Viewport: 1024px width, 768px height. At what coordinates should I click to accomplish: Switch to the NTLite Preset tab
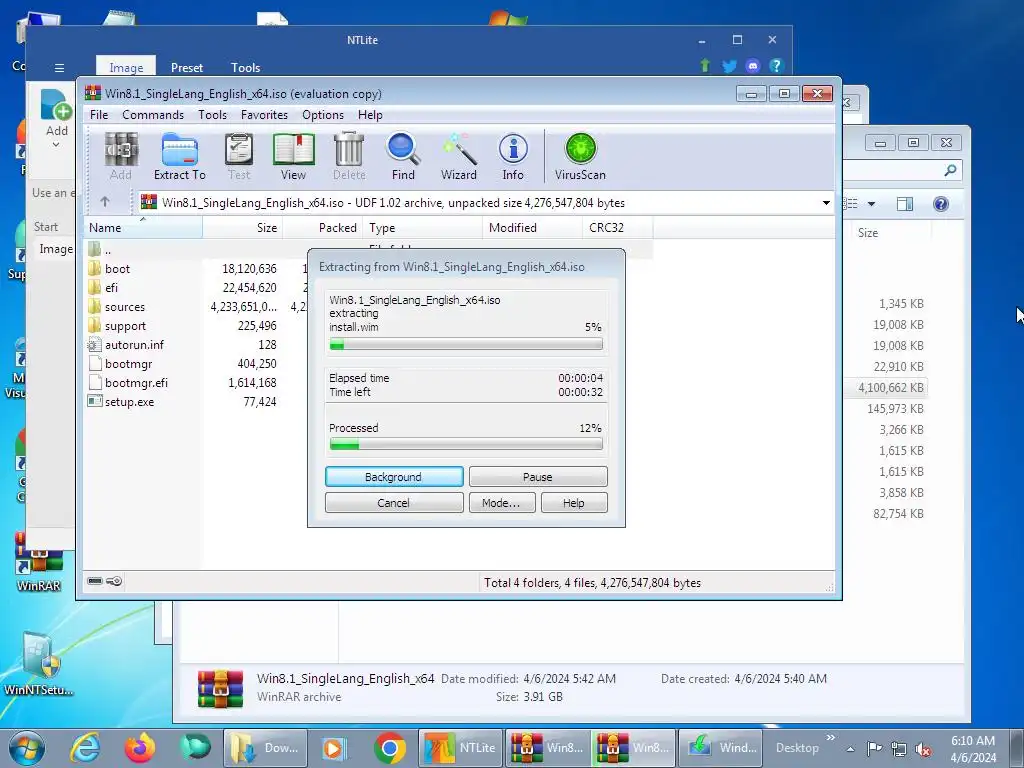tap(187, 67)
